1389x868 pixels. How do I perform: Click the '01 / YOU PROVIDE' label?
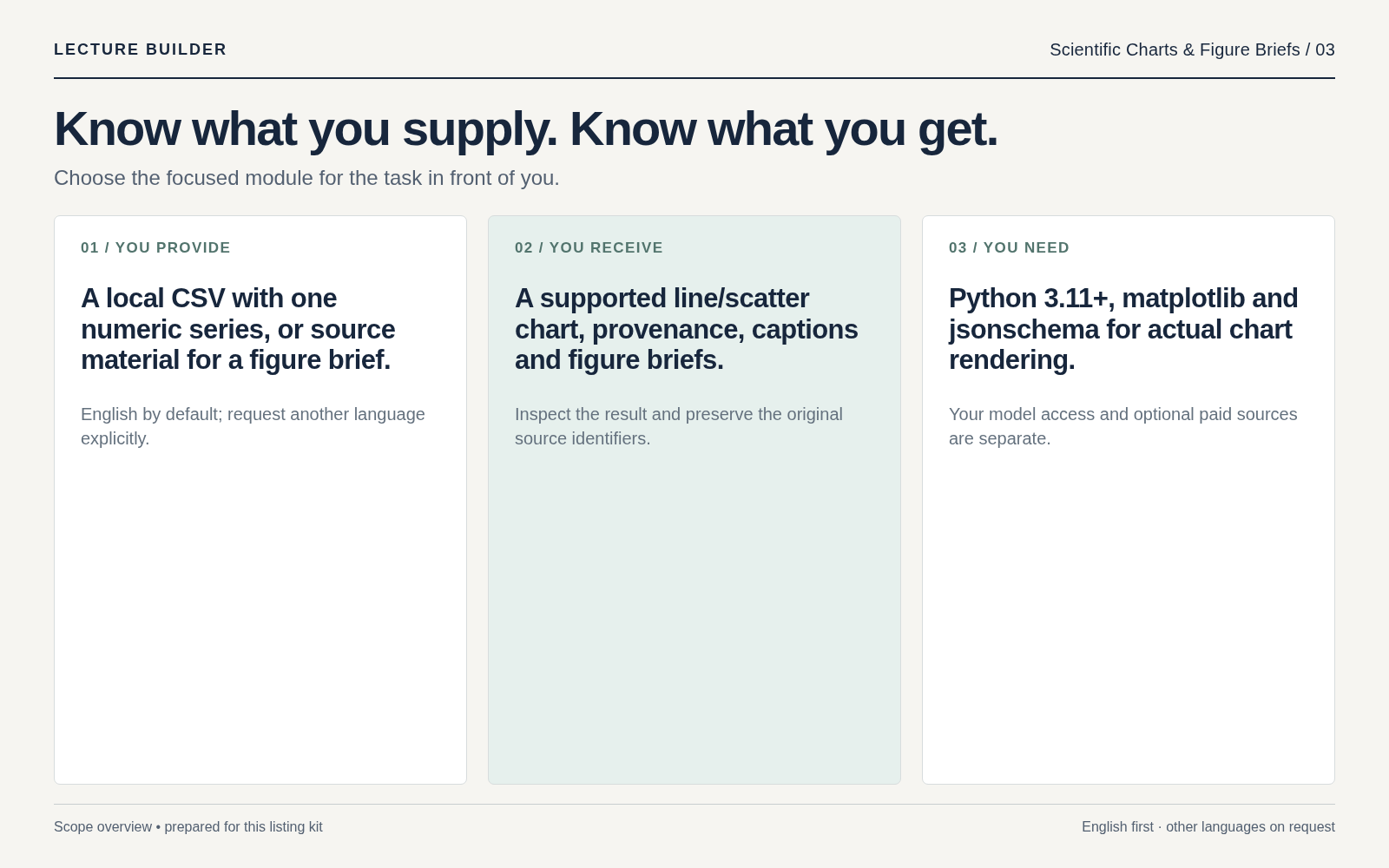[x=155, y=247]
